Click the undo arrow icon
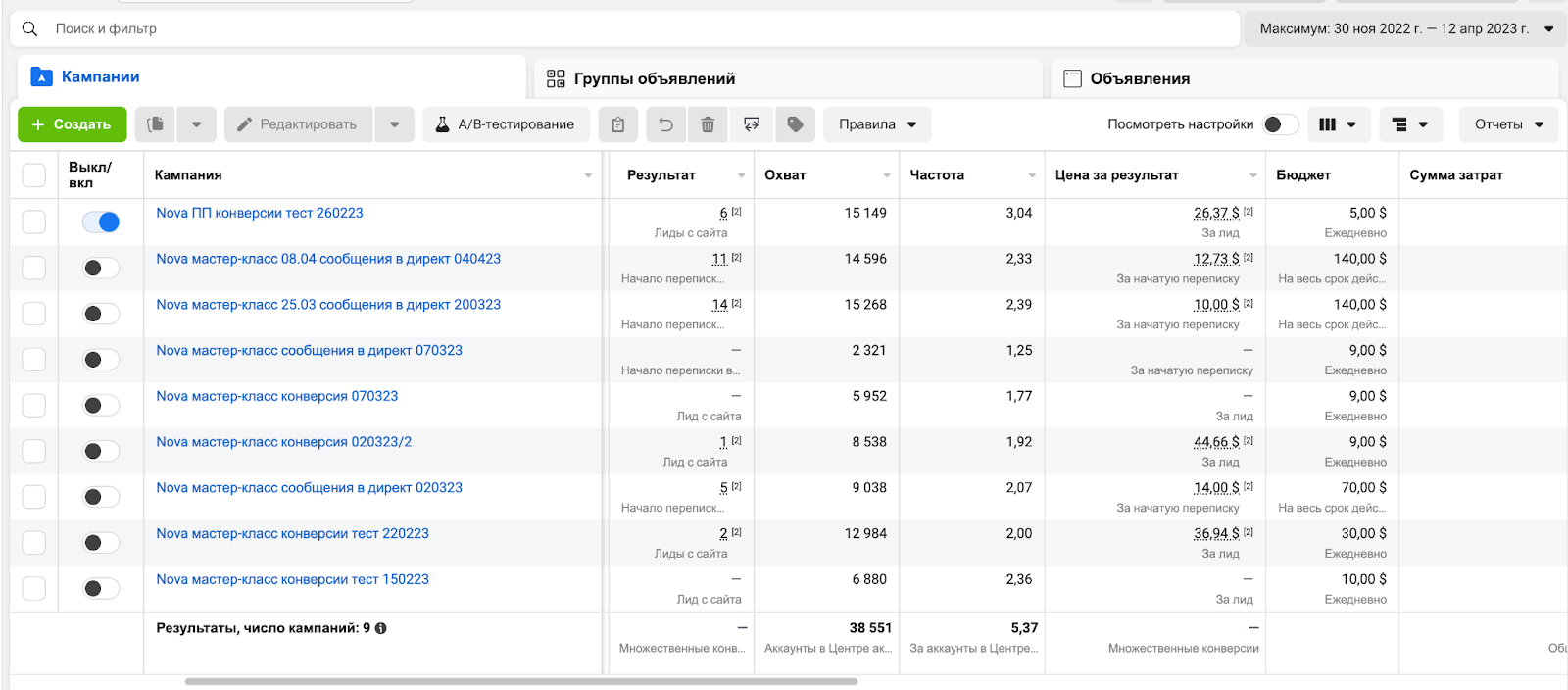This screenshot has width=1568, height=690. click(x=665, y=124)
